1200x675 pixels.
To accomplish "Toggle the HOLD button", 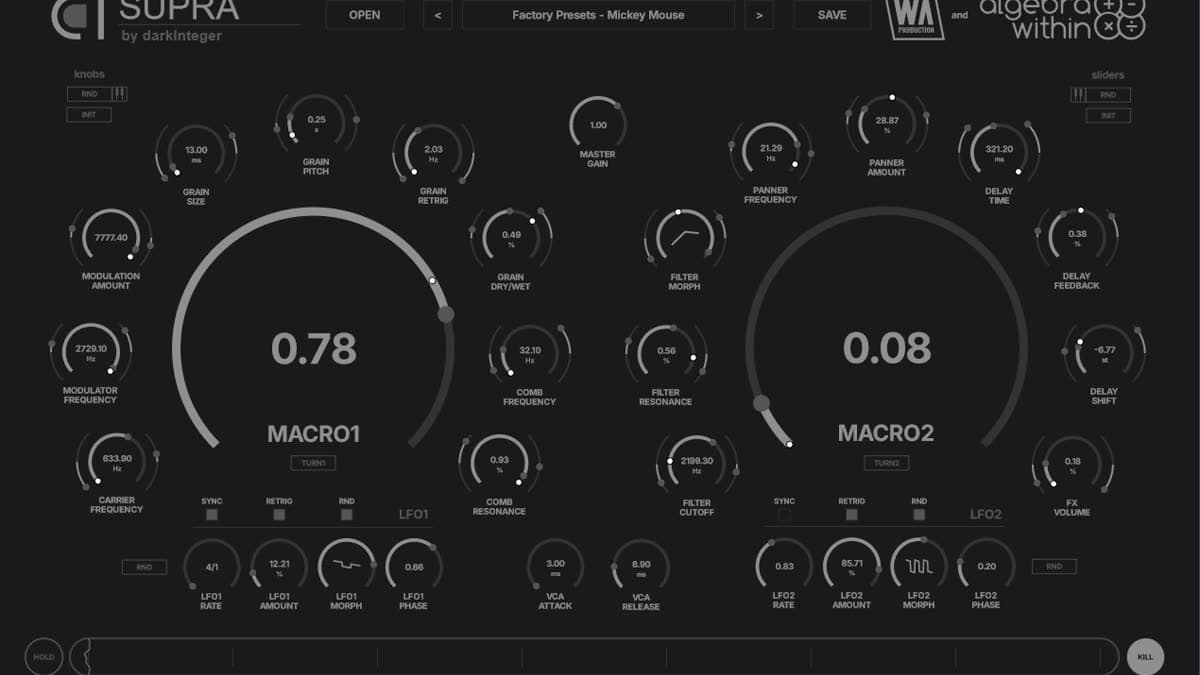I will pyautogui.click(x=44, y=657).
